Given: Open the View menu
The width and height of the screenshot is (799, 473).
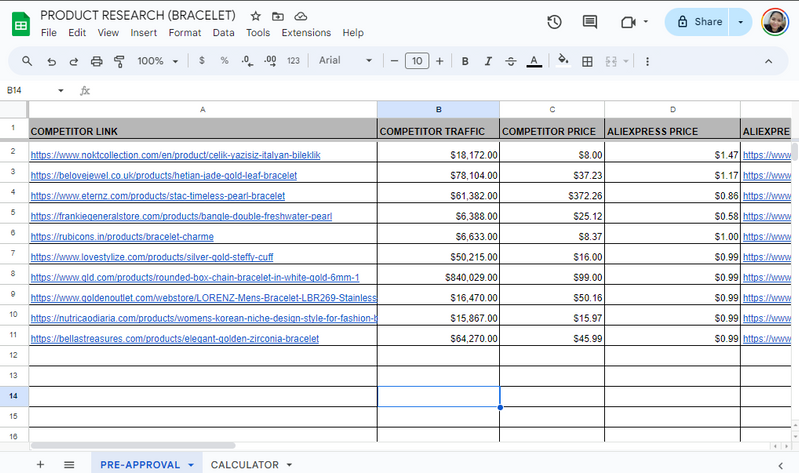Looking at the screenshot, I should [108, 33].
